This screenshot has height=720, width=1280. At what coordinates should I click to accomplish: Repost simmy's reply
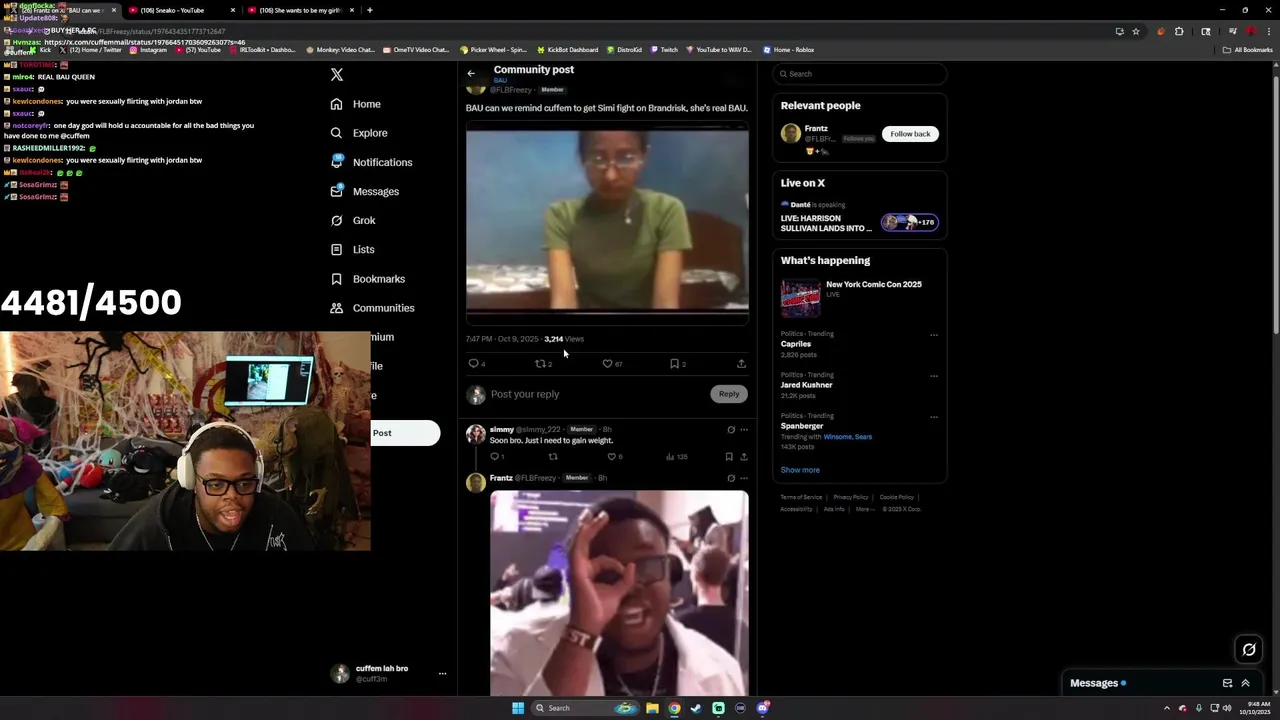pyautogui.click(x=552, y=457)
